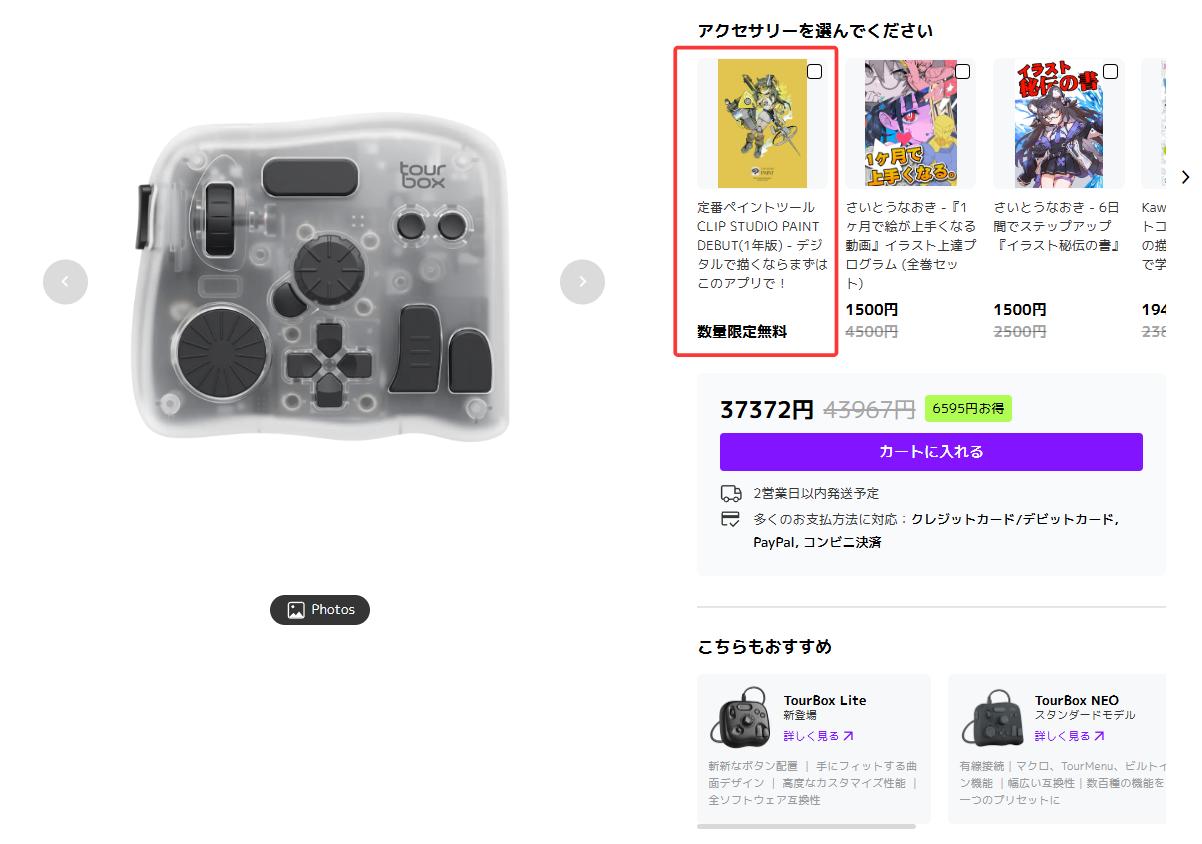Tick the 1ヶ月で絵が上手くなる program checkbox

pos(962,72)
